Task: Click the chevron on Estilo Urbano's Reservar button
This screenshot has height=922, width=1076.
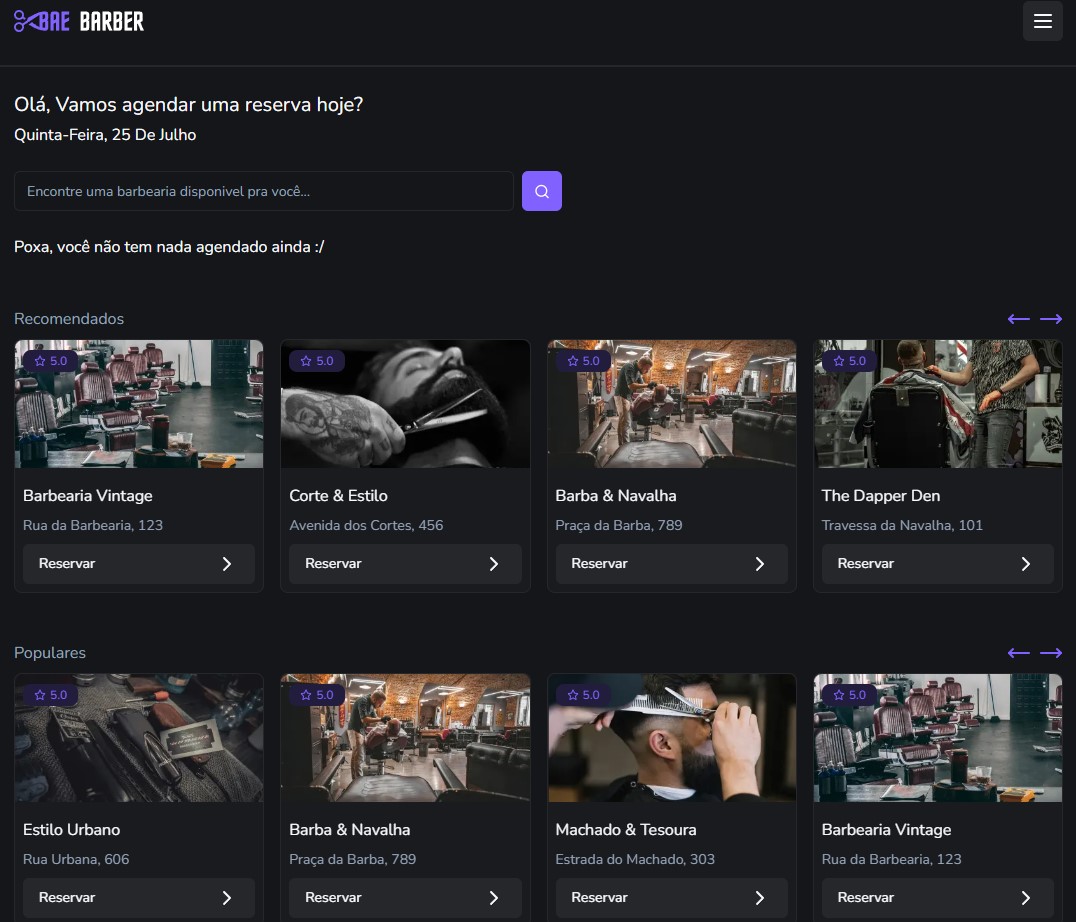Action: click(226, 898)
